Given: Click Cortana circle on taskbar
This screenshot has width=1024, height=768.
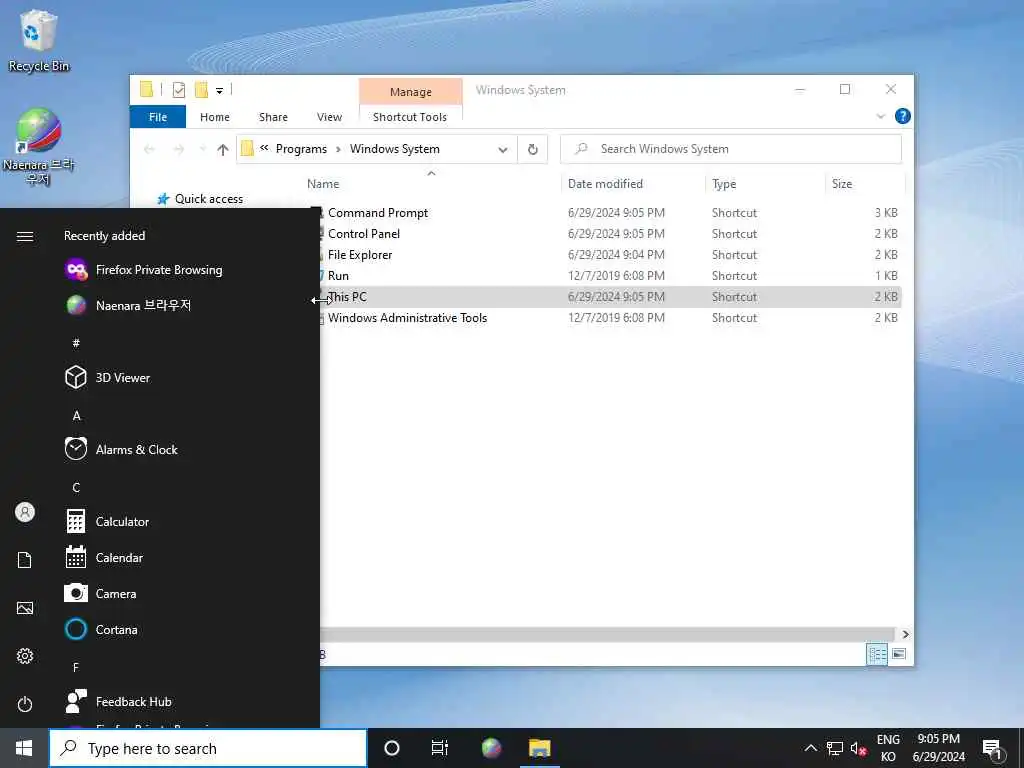Looking at the screenshot, I should tap(392, 748).
